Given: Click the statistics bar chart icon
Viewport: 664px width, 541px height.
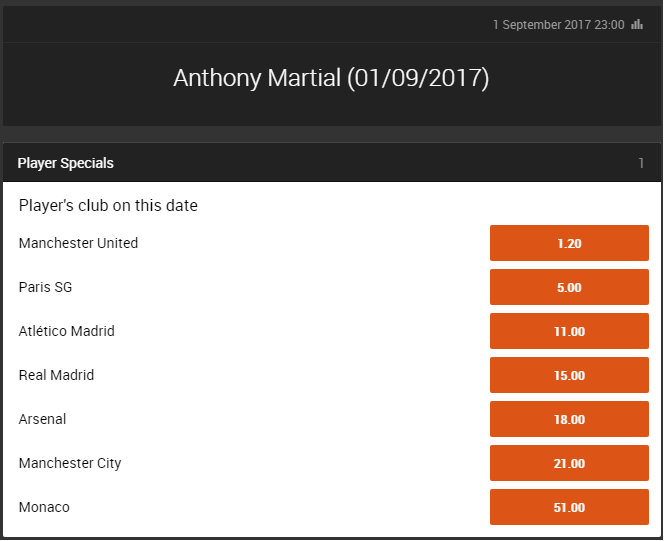Looking at the screenshot, I should [637, 25].
